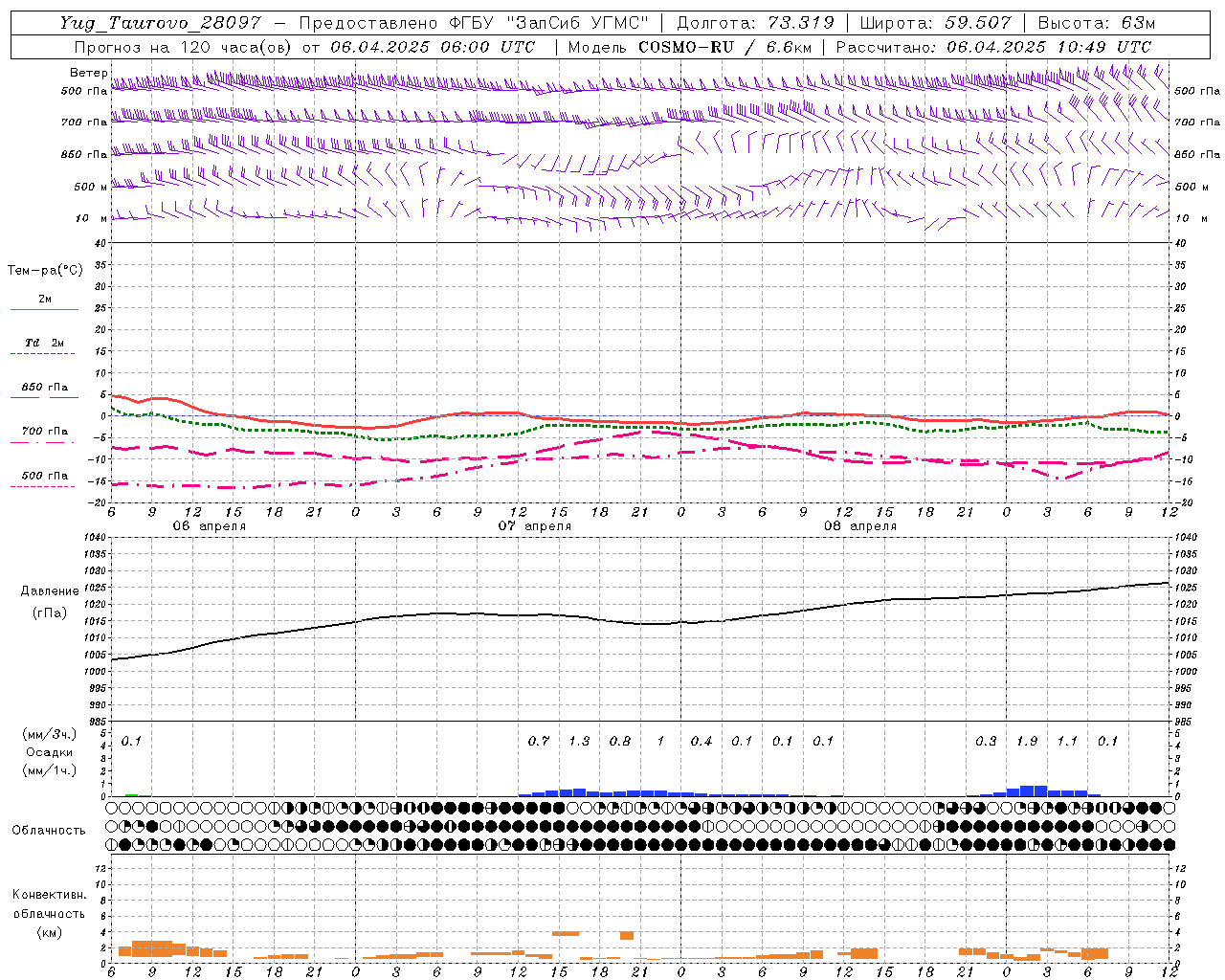Click the Ветер panel label

[88, 73]
